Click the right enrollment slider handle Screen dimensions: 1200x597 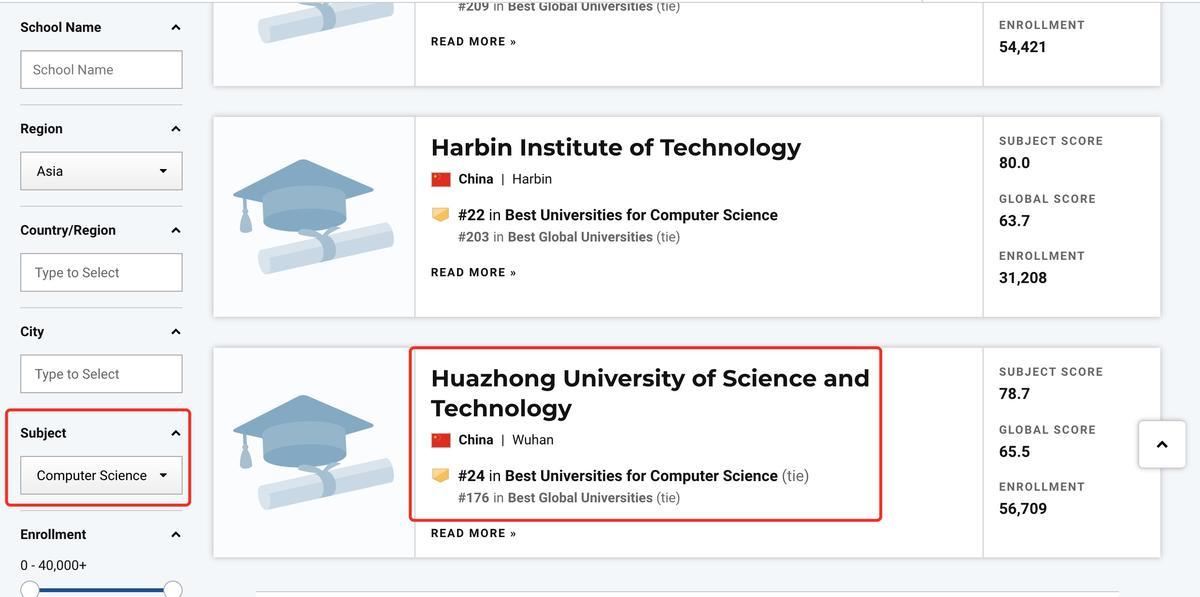click(173, 589)
